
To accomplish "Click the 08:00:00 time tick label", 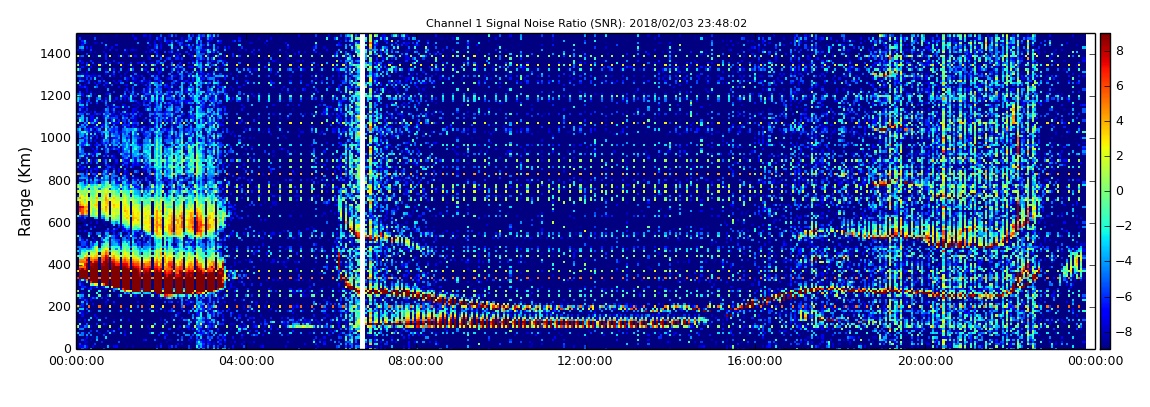I will click(414, 361).
